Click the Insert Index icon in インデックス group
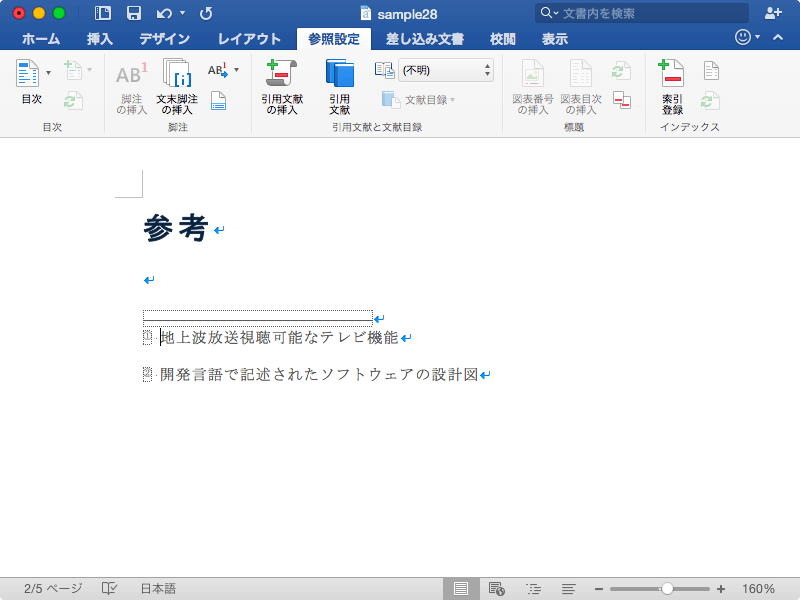 711,70
